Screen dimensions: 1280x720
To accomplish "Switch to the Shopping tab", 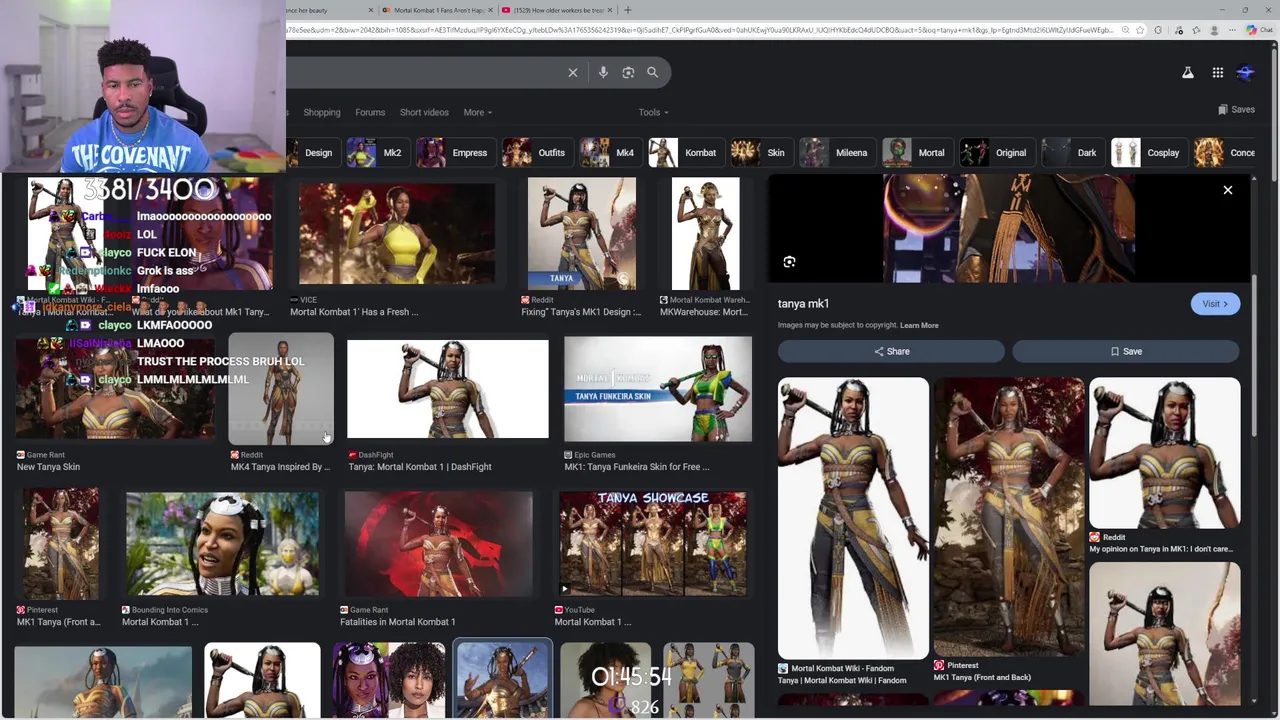I will pos(322,112).
